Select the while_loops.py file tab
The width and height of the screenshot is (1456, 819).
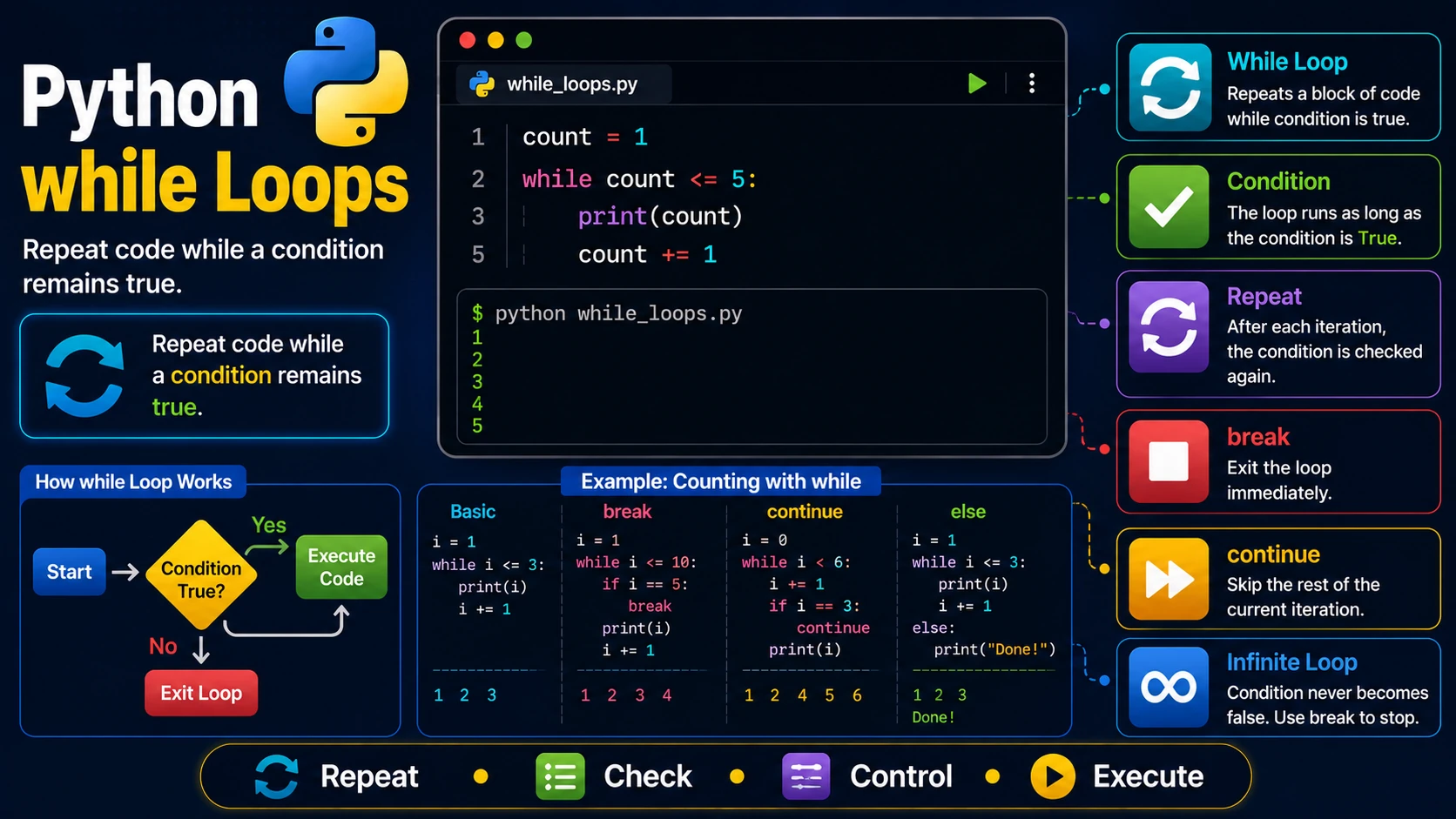point(564,84)
